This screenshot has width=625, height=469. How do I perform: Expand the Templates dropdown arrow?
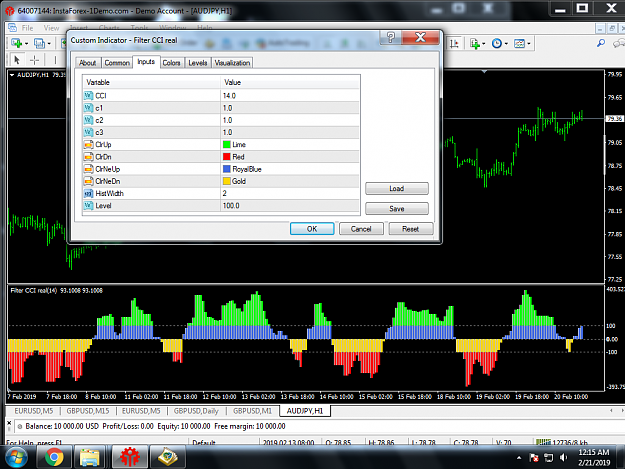pos(529,43)
